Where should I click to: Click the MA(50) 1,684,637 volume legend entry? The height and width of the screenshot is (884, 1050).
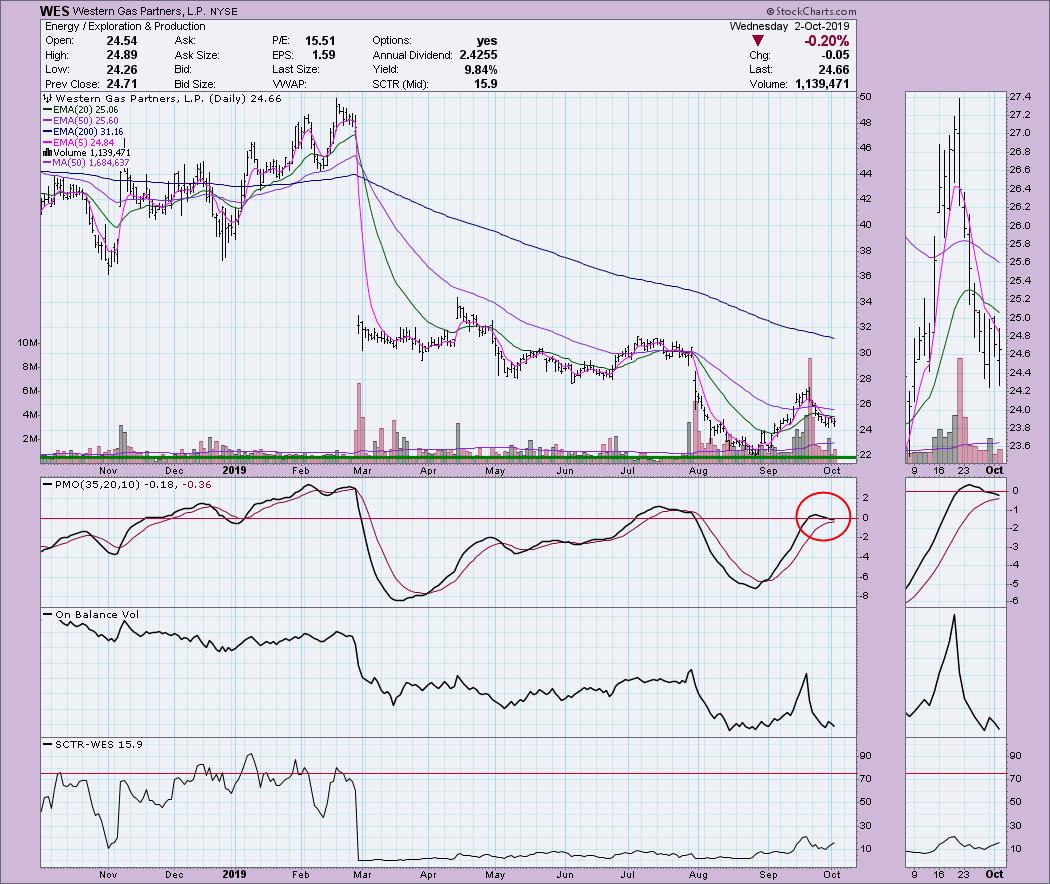coord(86,163)
